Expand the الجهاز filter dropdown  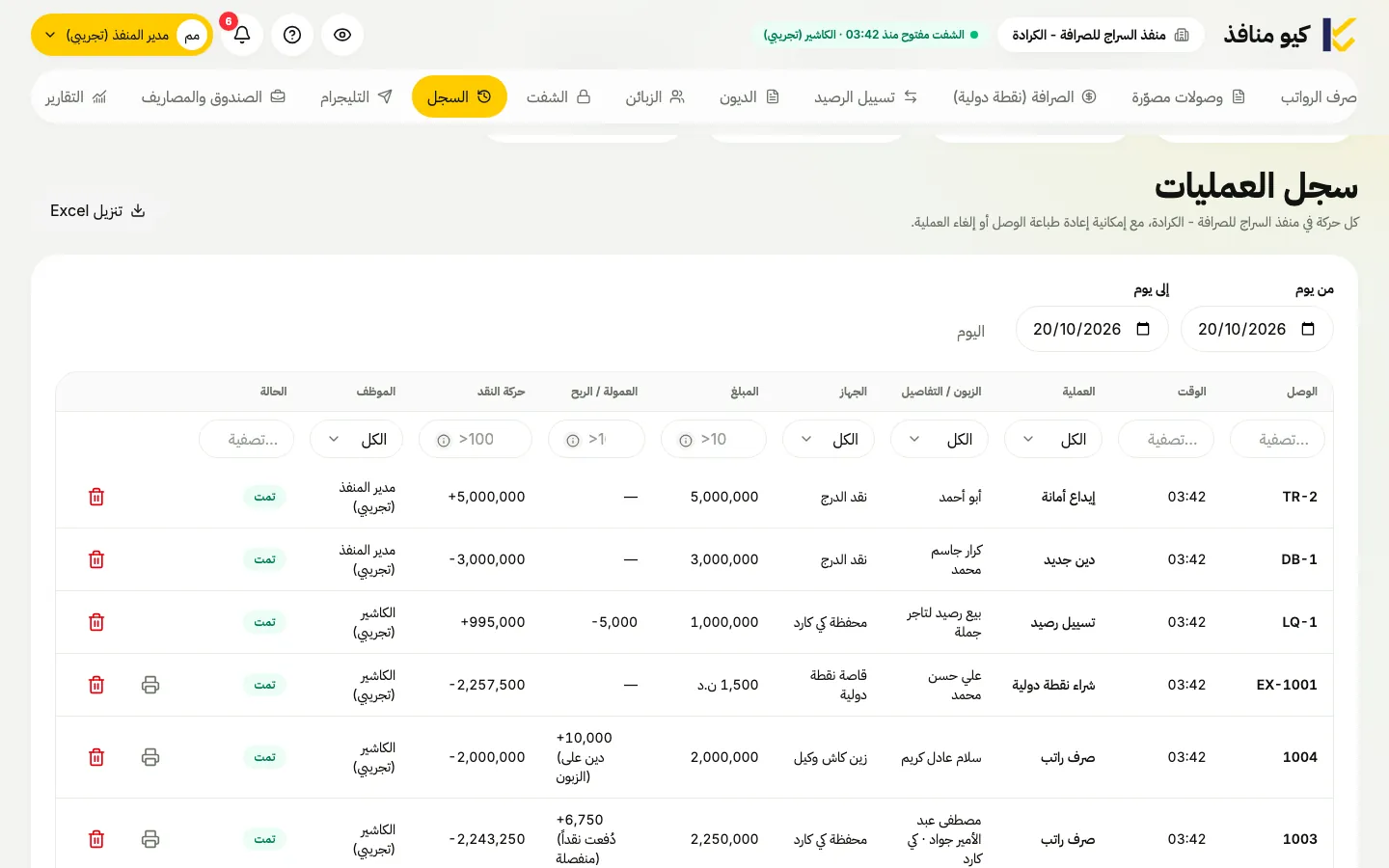(828, 439)
